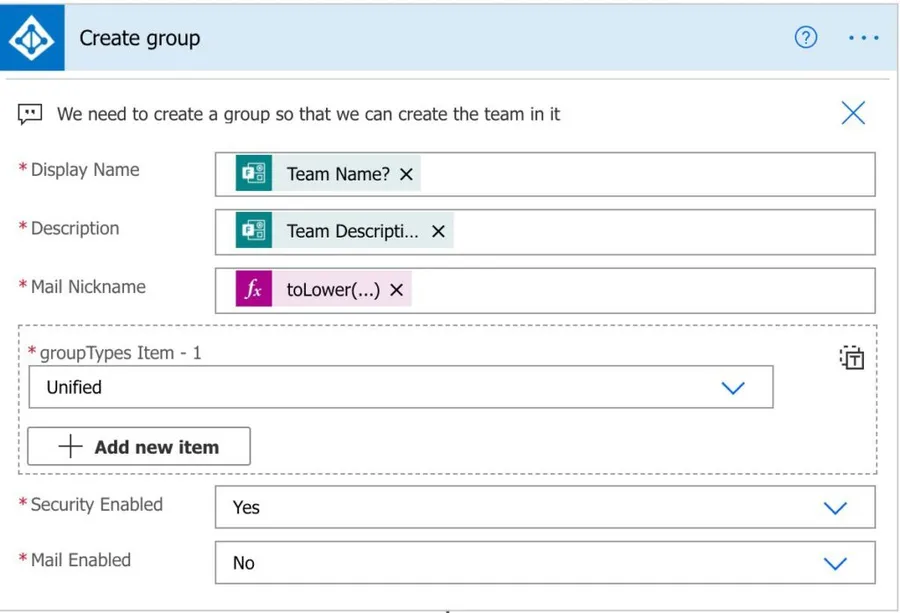The height and width of the screenshot is (613, 900).
Task: Click the Add new item button
Action: click(139, 447)
